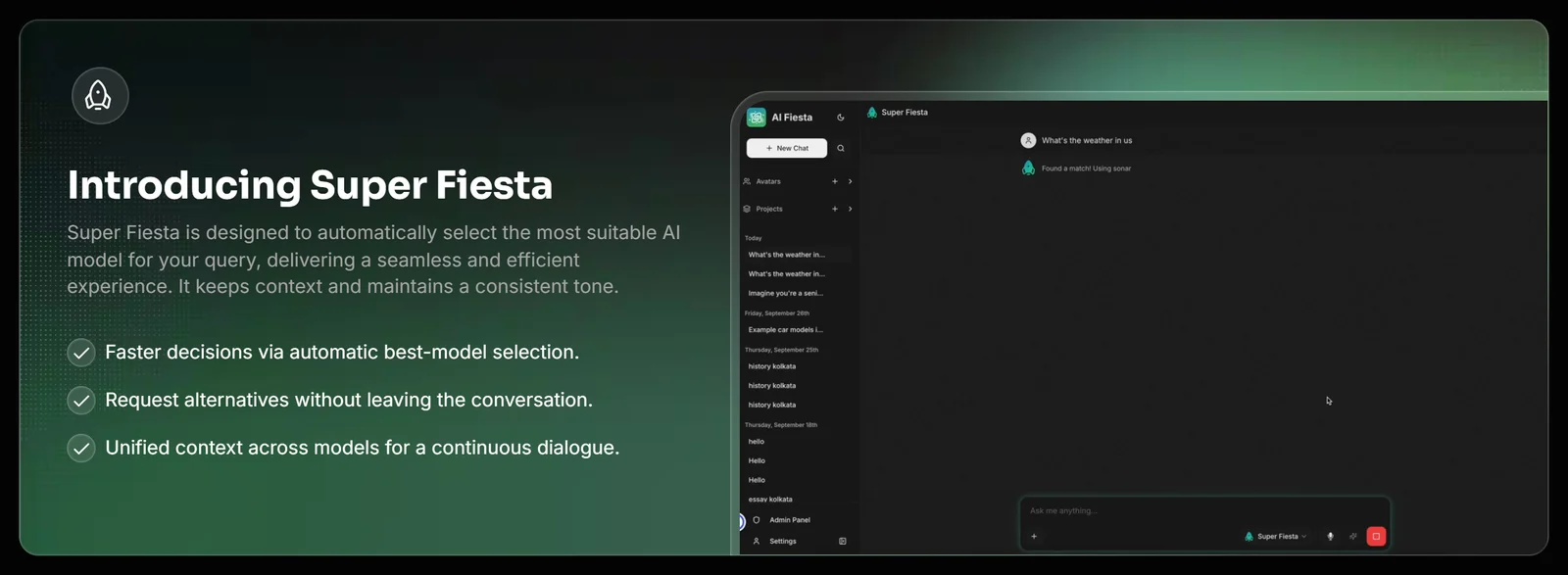
Task: Open the Avatars section label
Action: pos(768,181)
